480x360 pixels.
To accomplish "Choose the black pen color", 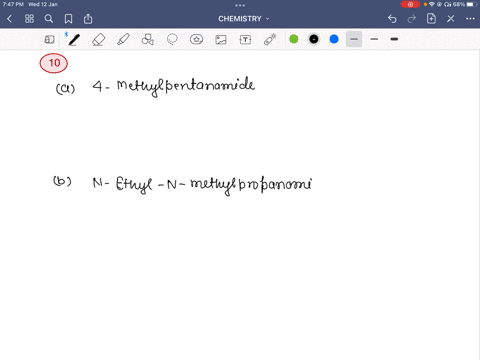I will (x=314, y=39).
